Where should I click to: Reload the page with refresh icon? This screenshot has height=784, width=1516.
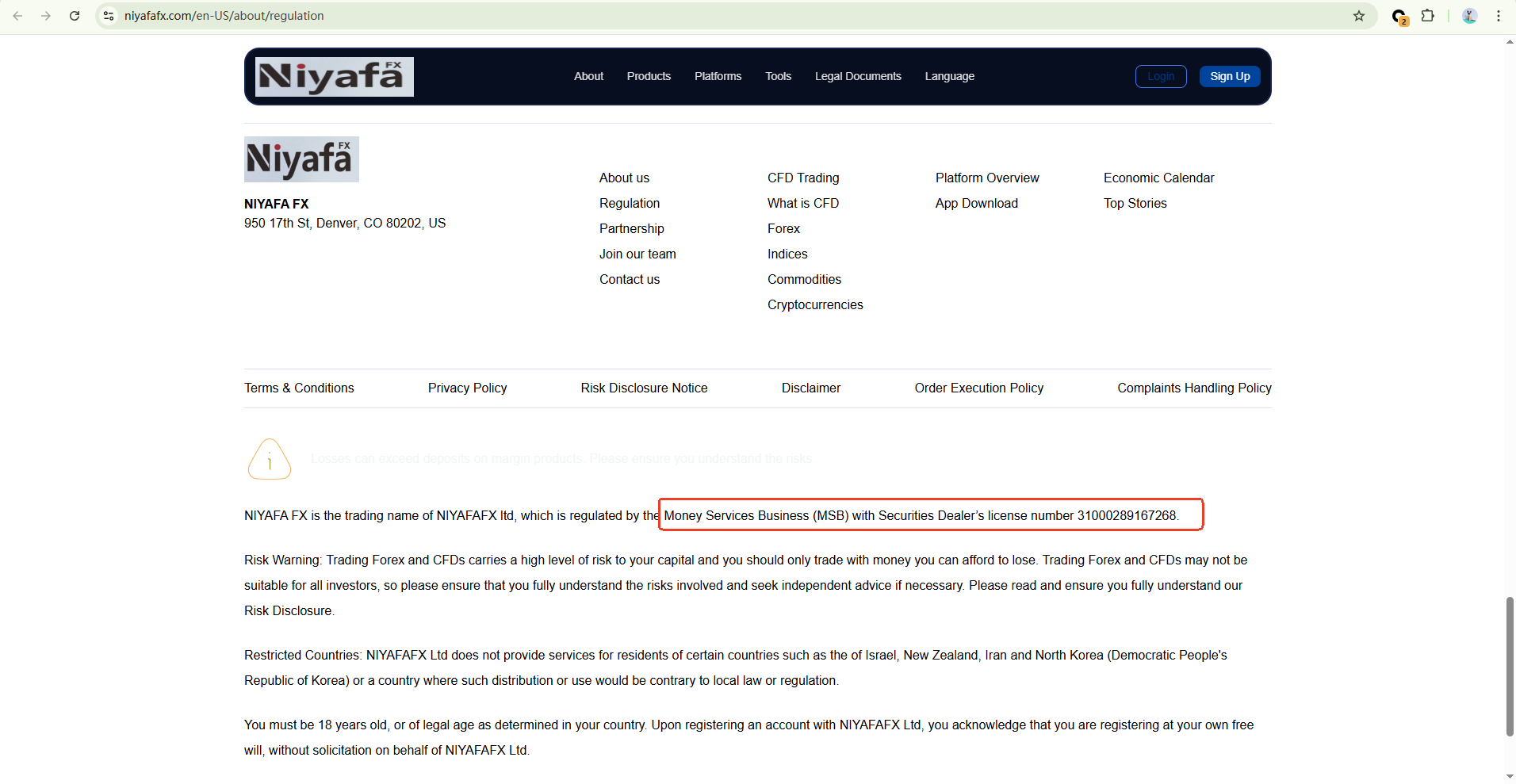click(x=75, y=16)
